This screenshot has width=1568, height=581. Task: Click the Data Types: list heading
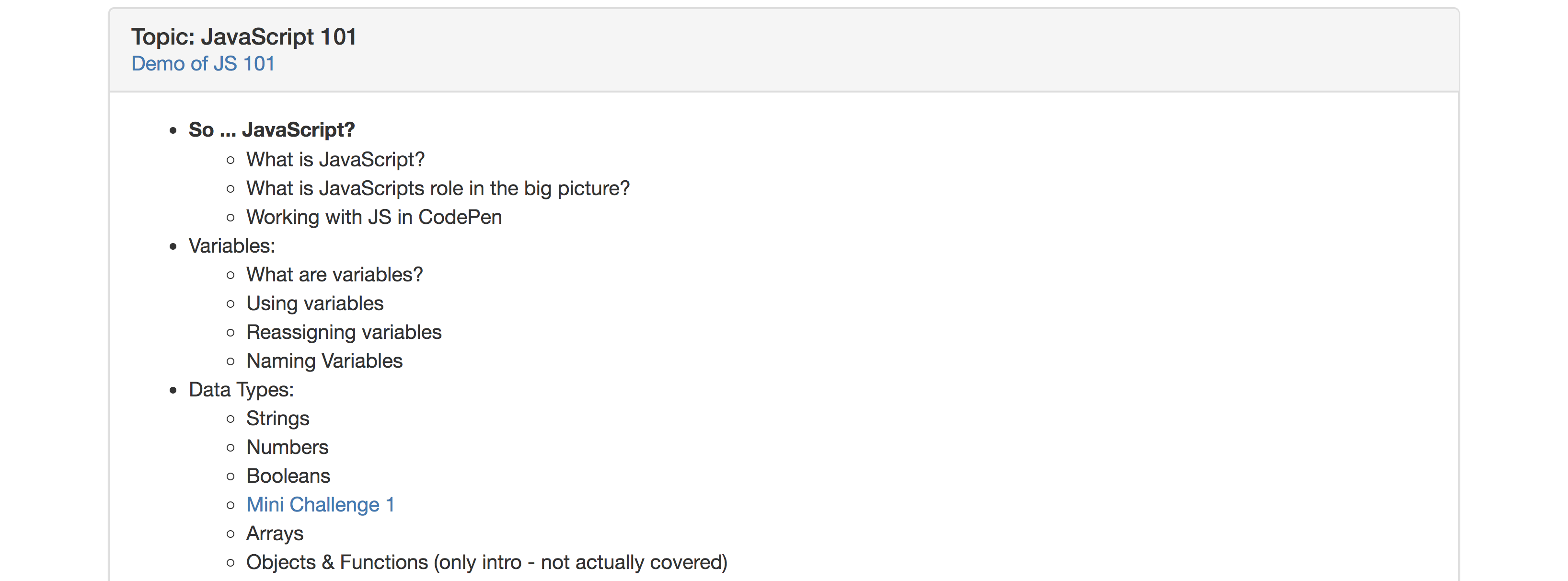coord(241,390)
